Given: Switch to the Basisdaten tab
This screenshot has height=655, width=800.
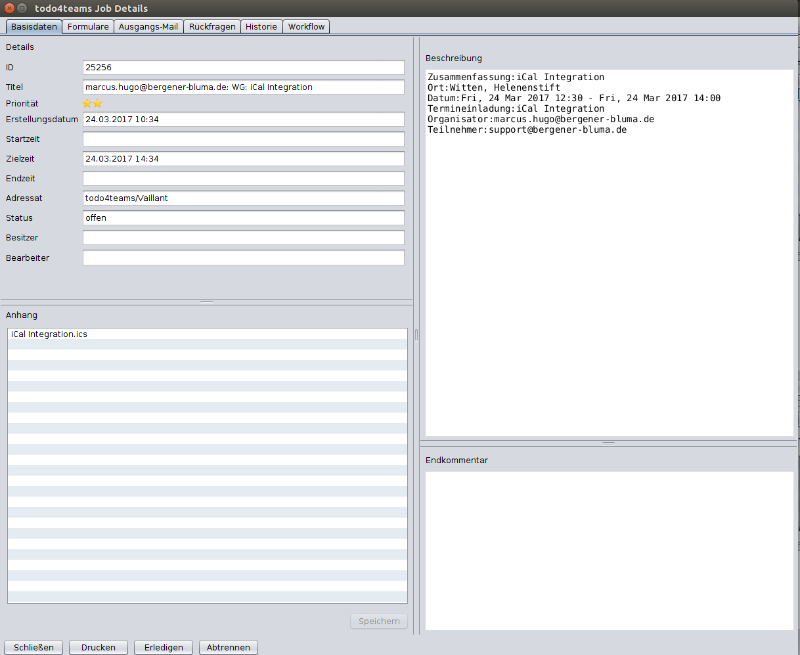Looking at the screenshot, I should click(x=34, y=27).
